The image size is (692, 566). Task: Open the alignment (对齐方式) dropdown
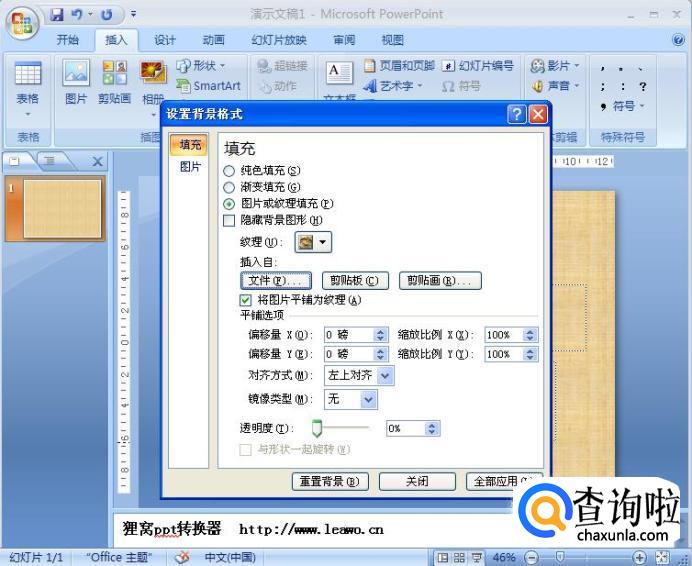[x=385, y=376]
